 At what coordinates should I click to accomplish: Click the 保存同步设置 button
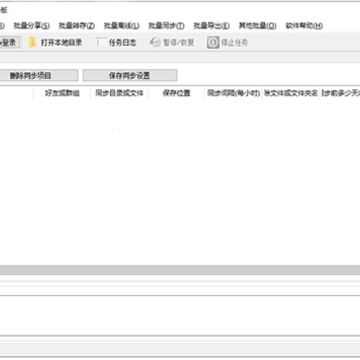[x=130, y=75]
